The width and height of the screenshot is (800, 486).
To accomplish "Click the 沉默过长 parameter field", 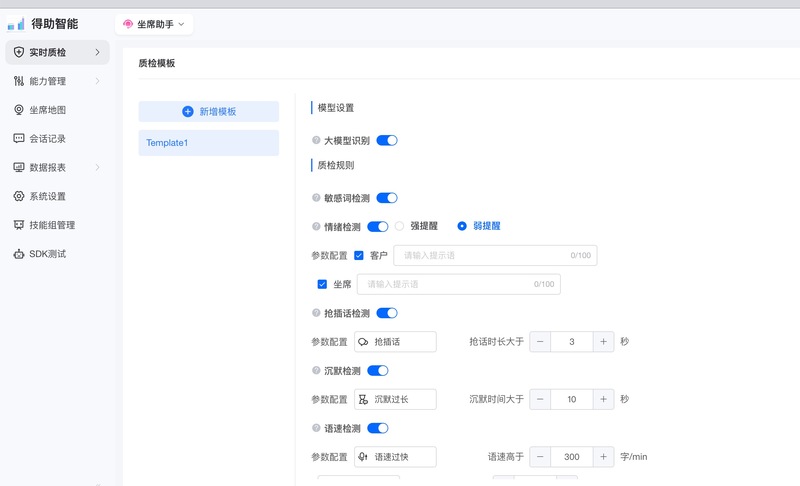I will [x=395, y=399].
